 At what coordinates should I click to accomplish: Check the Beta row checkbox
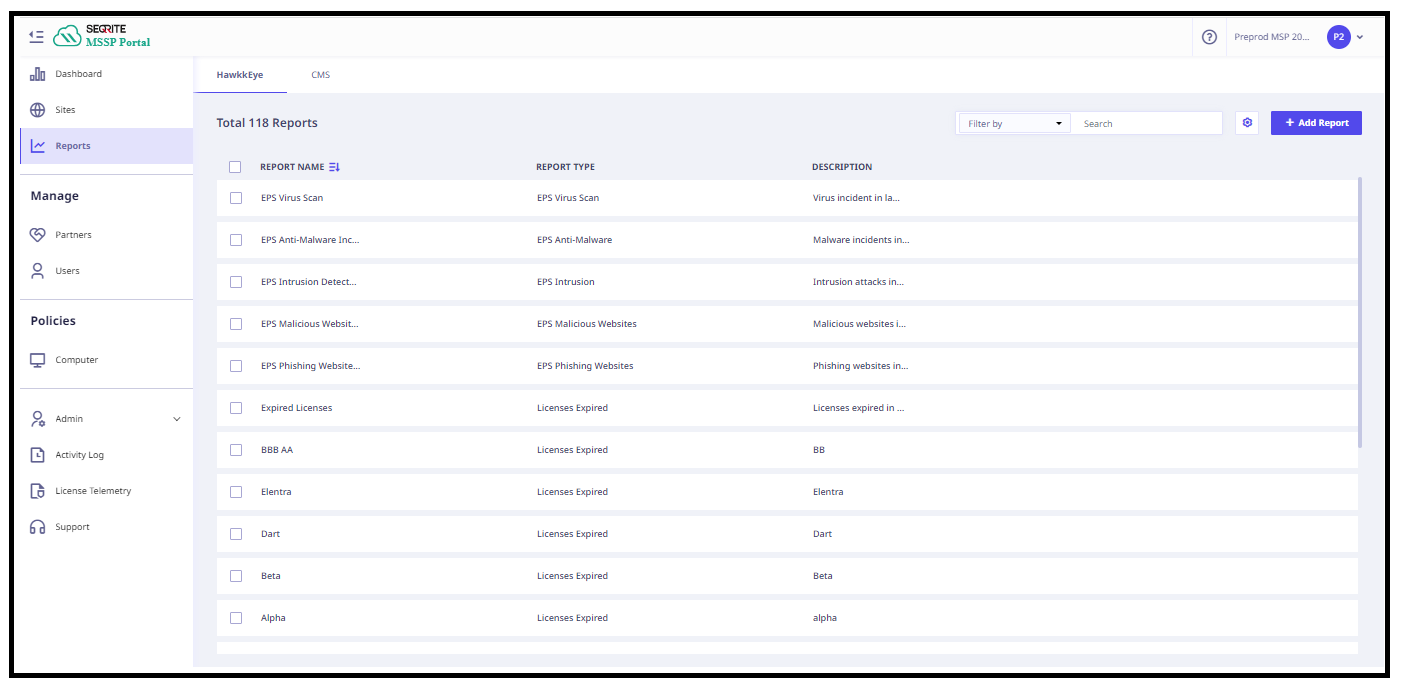point(236,576)
